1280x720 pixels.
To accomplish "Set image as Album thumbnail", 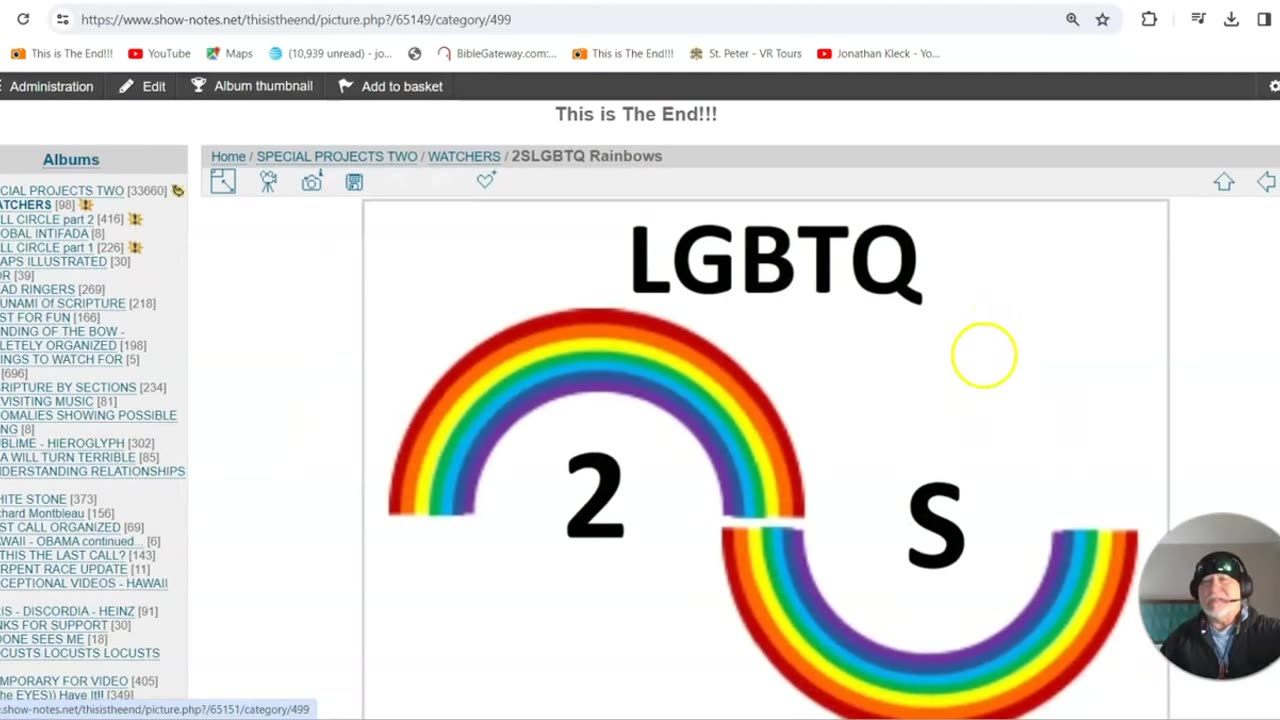I will 252,86.
